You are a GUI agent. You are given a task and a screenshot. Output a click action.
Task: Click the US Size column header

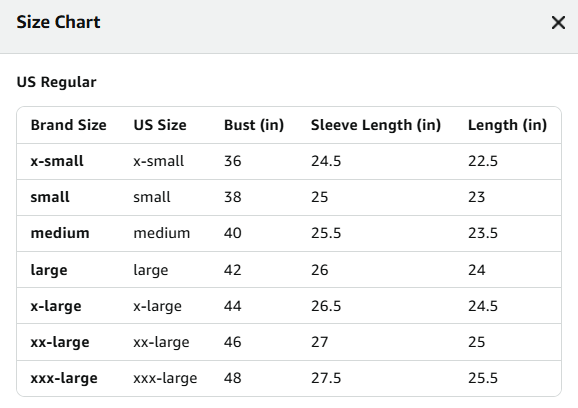pyautogui.click(x=160, y=125)
